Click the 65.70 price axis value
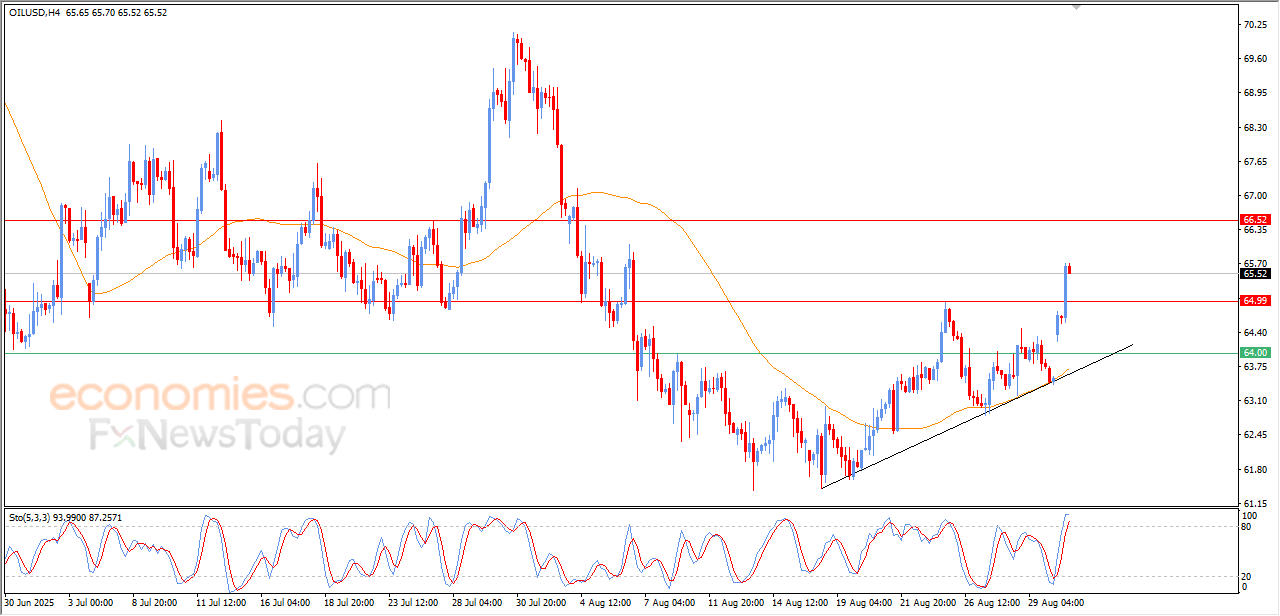This screenshot has width=1280, height=616. (1255, 264)
